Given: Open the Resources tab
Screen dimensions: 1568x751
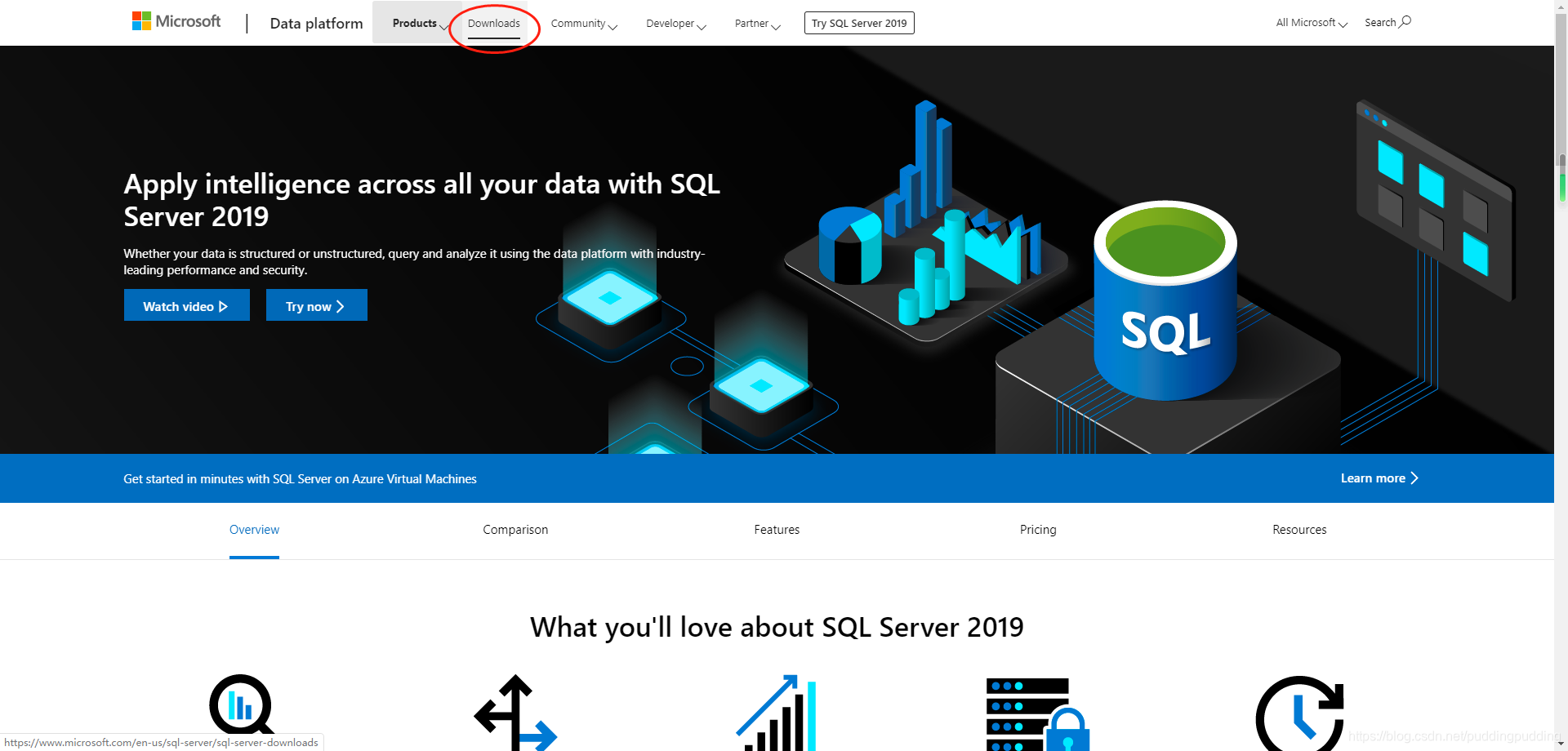Looking at the screenshot, I should [1299, 530].
